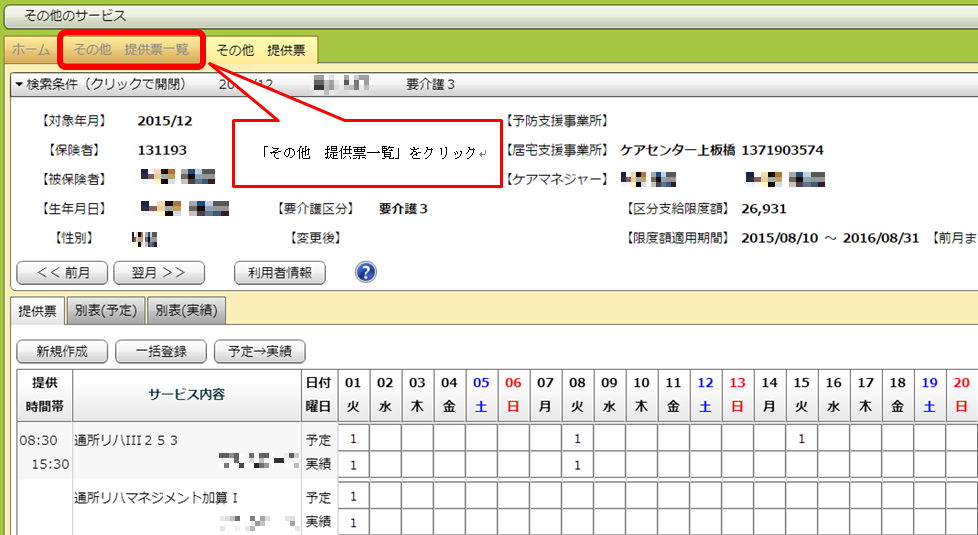Click the 予定→実績 button
This screenshot has height=535, width=978.
[x=260, y=351]
